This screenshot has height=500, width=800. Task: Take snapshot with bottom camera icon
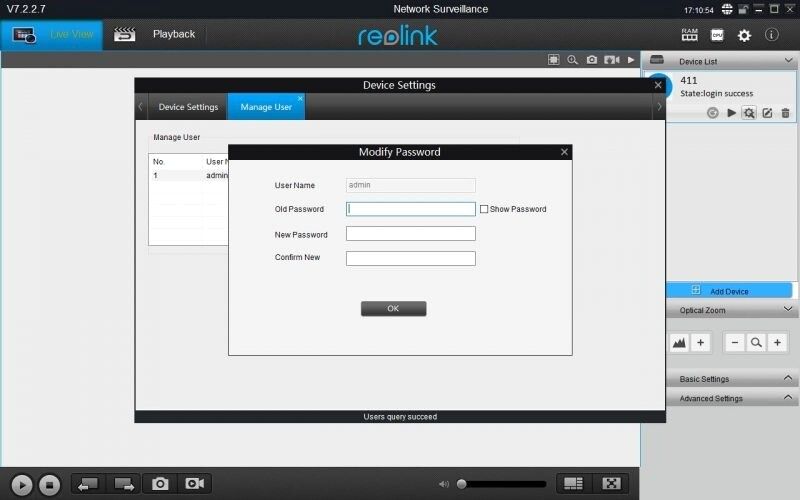pyautogui.click(x=160, y=484)
